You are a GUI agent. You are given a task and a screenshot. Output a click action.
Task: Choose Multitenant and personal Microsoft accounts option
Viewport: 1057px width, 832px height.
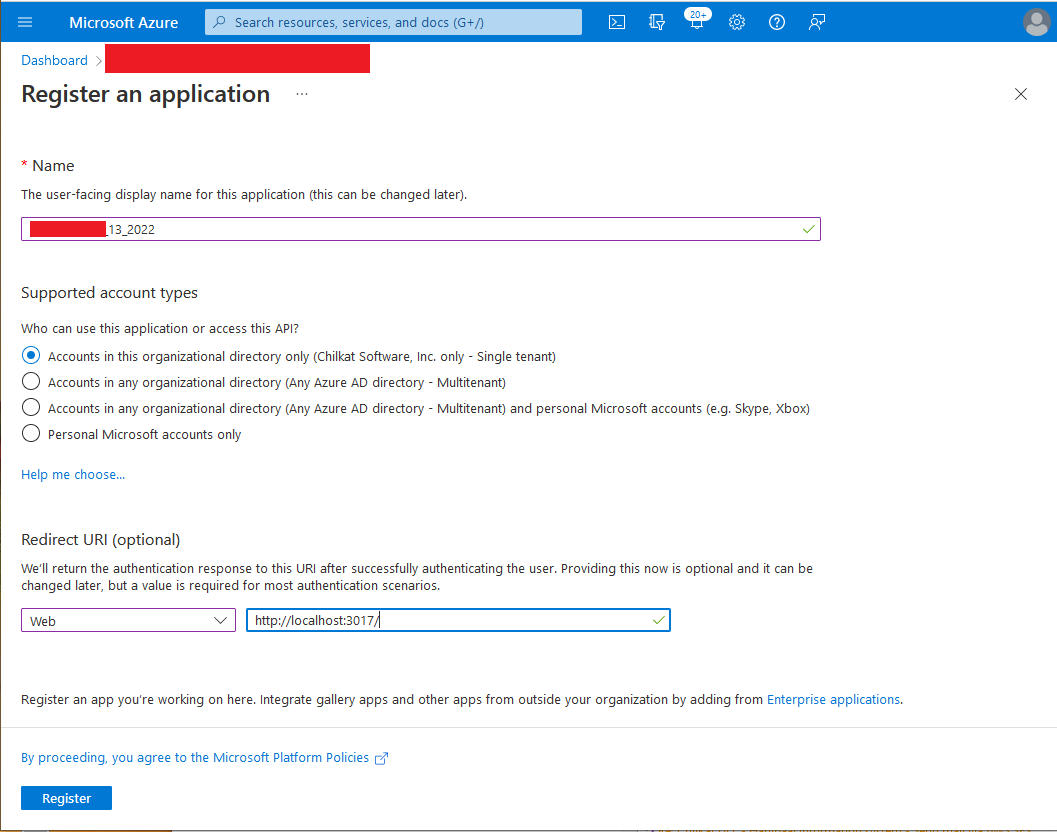pos(31,408)
